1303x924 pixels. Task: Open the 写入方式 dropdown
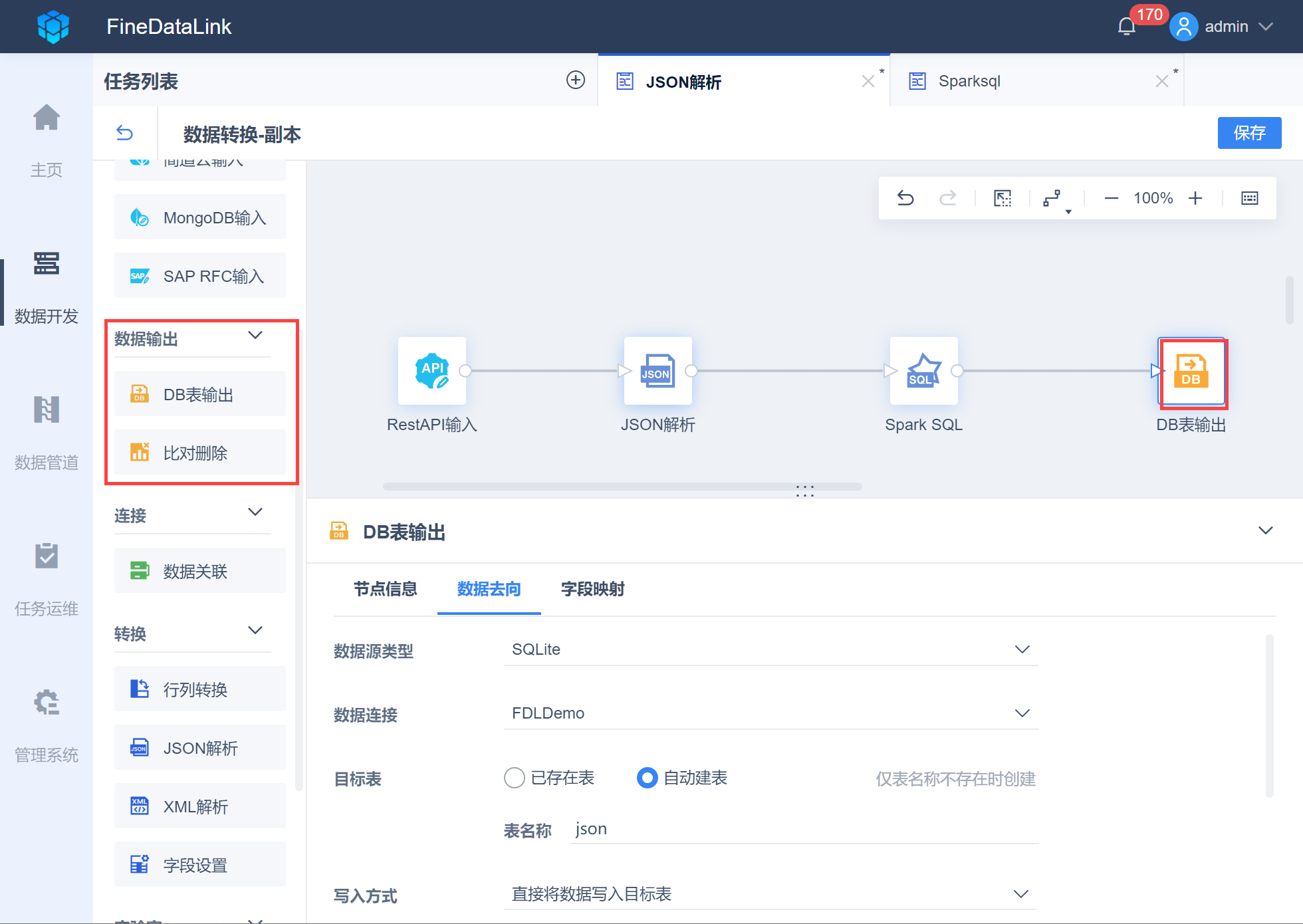pyautogui.click(x=770, y=894)
